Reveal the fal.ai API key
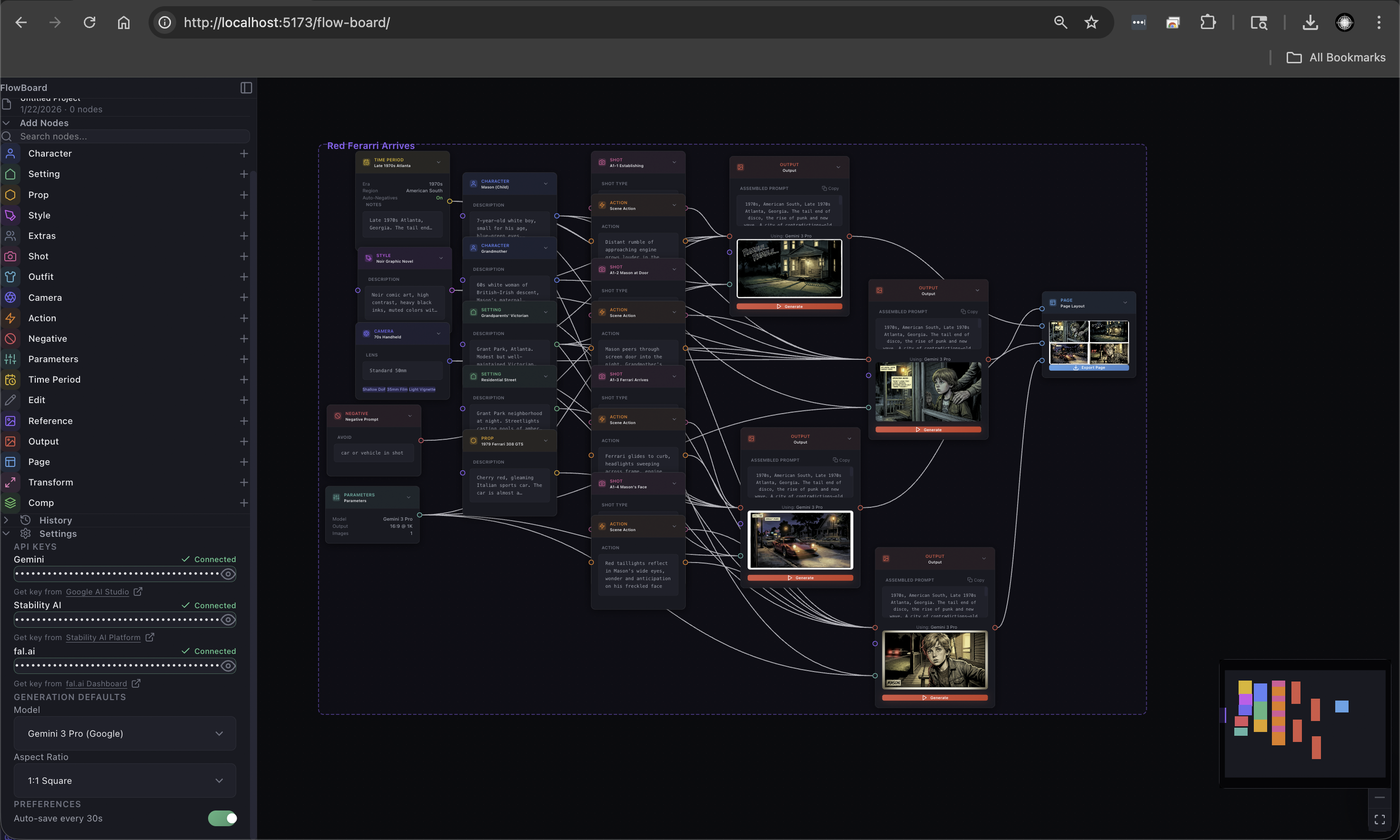The width and height of the screenshot is (1400, 840). tap(228, 666)
